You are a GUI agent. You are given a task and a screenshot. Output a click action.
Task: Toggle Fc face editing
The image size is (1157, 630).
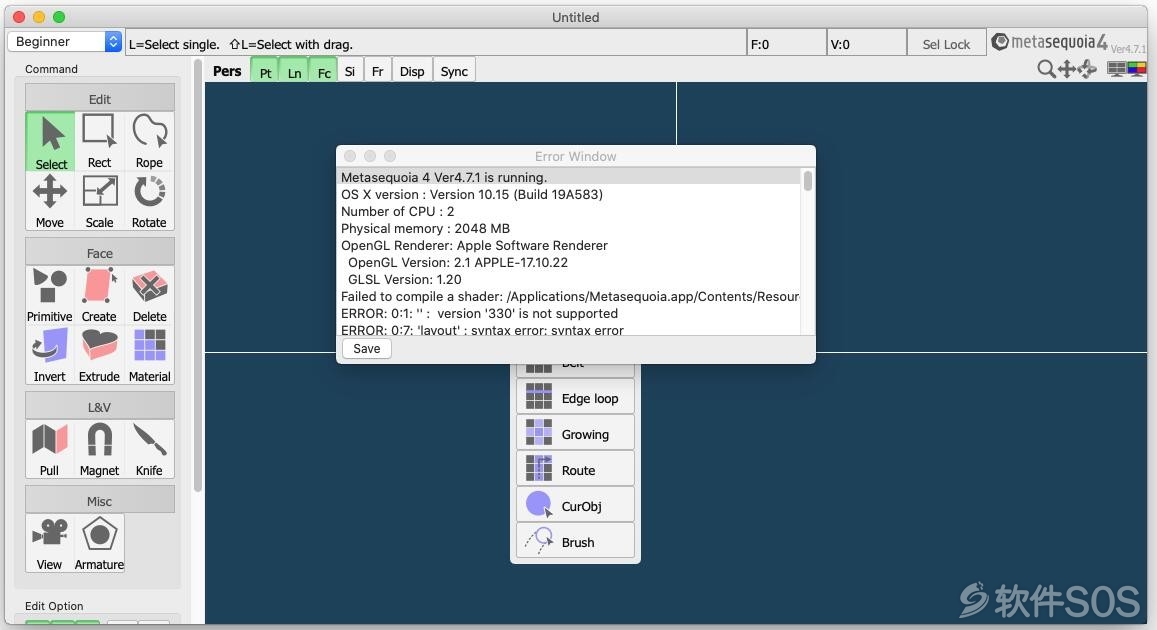pos(323,71)
